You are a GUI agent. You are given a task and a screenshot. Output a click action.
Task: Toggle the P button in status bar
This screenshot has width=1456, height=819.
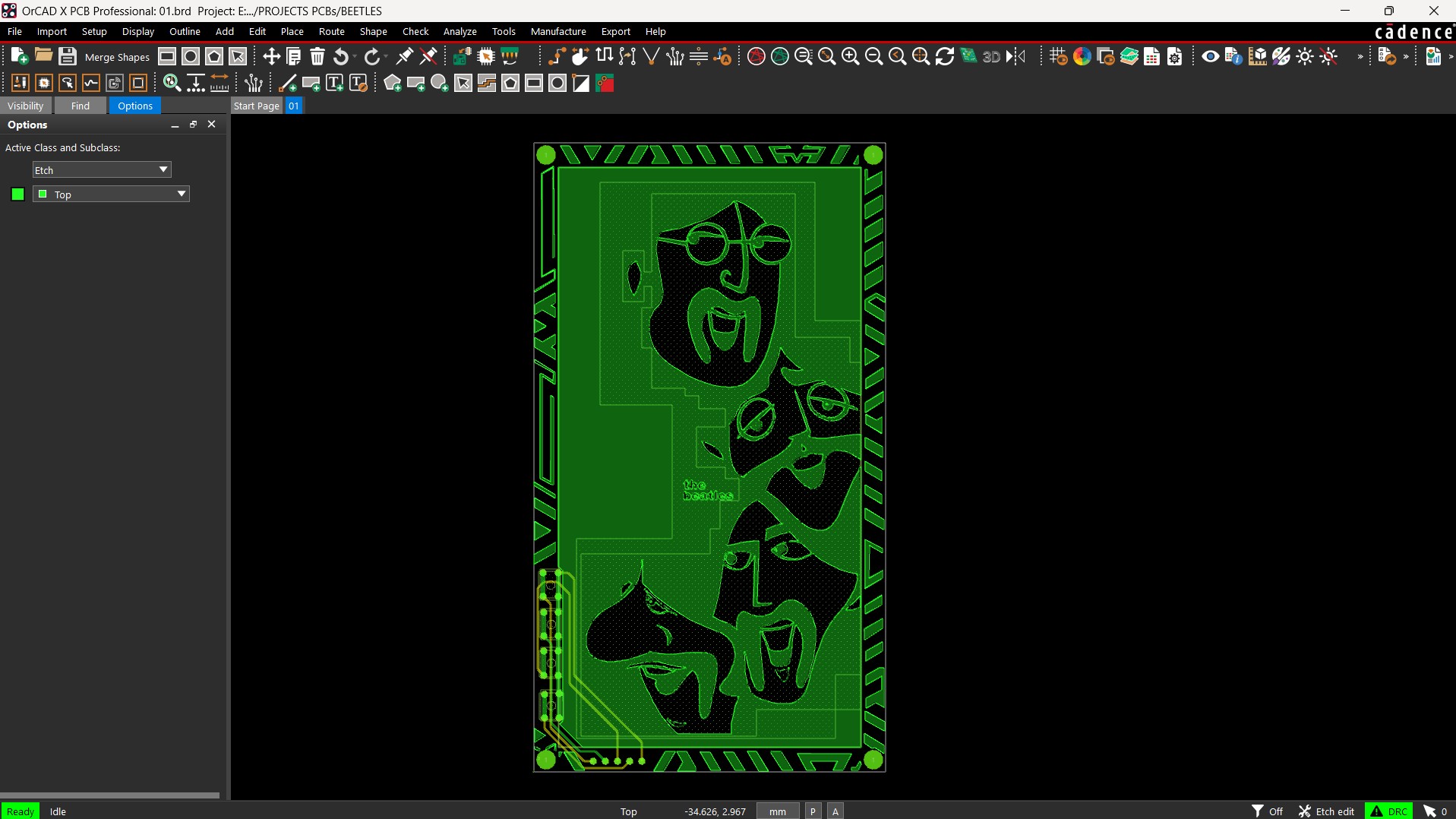(813, 811)
